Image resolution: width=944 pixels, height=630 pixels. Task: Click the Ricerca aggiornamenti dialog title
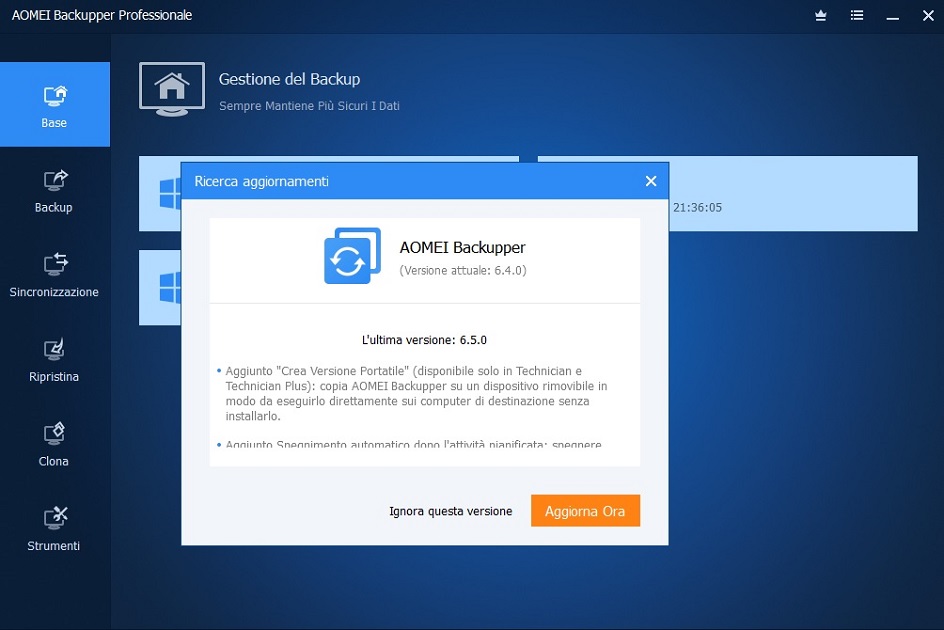(x=261, y=181)
